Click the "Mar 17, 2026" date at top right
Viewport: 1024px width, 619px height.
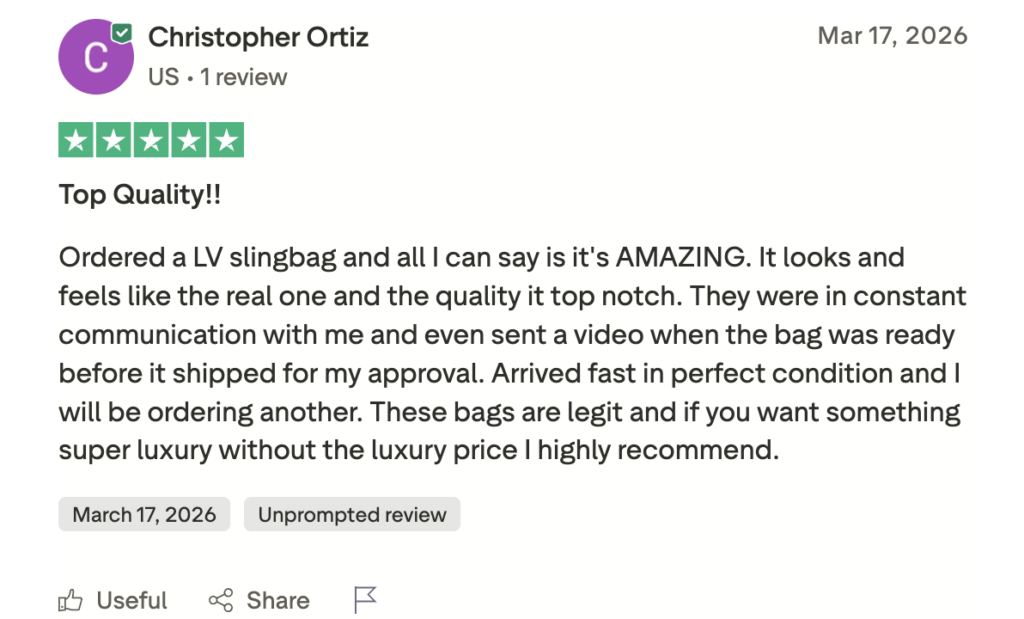(892, 36)
